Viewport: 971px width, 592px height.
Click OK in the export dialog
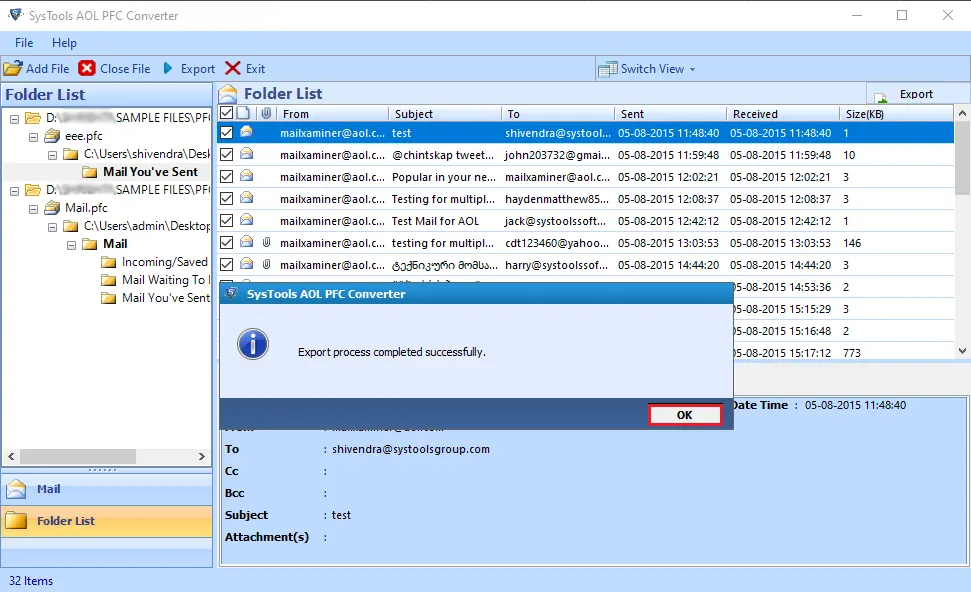[684, 415]
